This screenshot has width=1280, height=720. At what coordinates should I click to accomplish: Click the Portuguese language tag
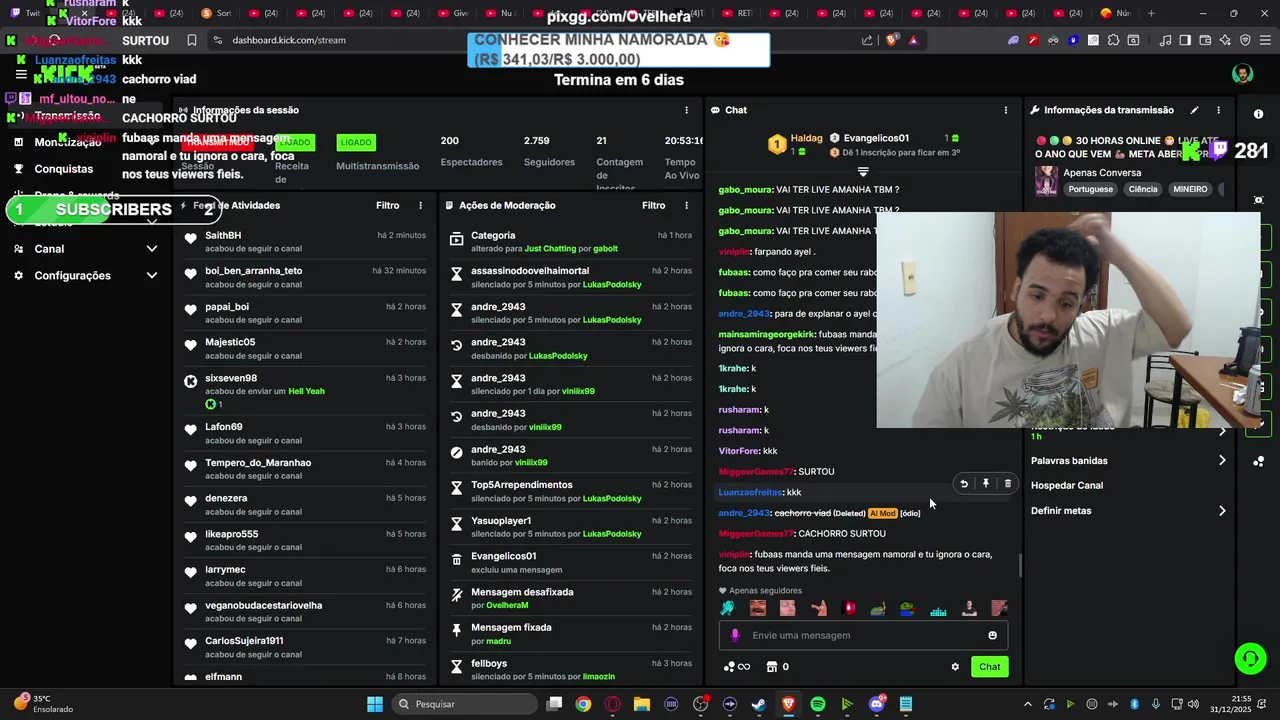[x=1089, y=189]
